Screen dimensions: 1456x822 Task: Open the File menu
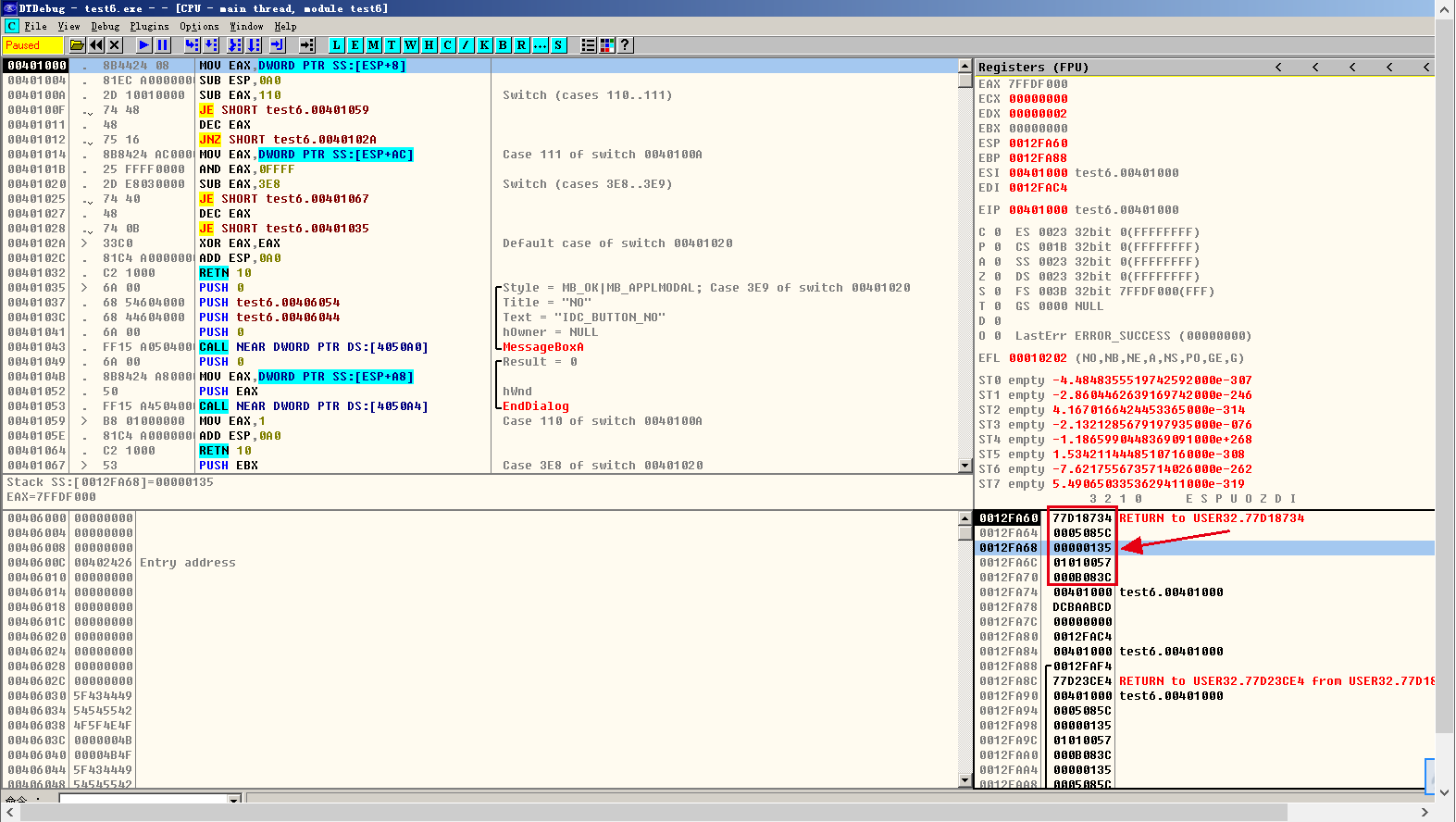pyautogui.click(x=35, y=26)
